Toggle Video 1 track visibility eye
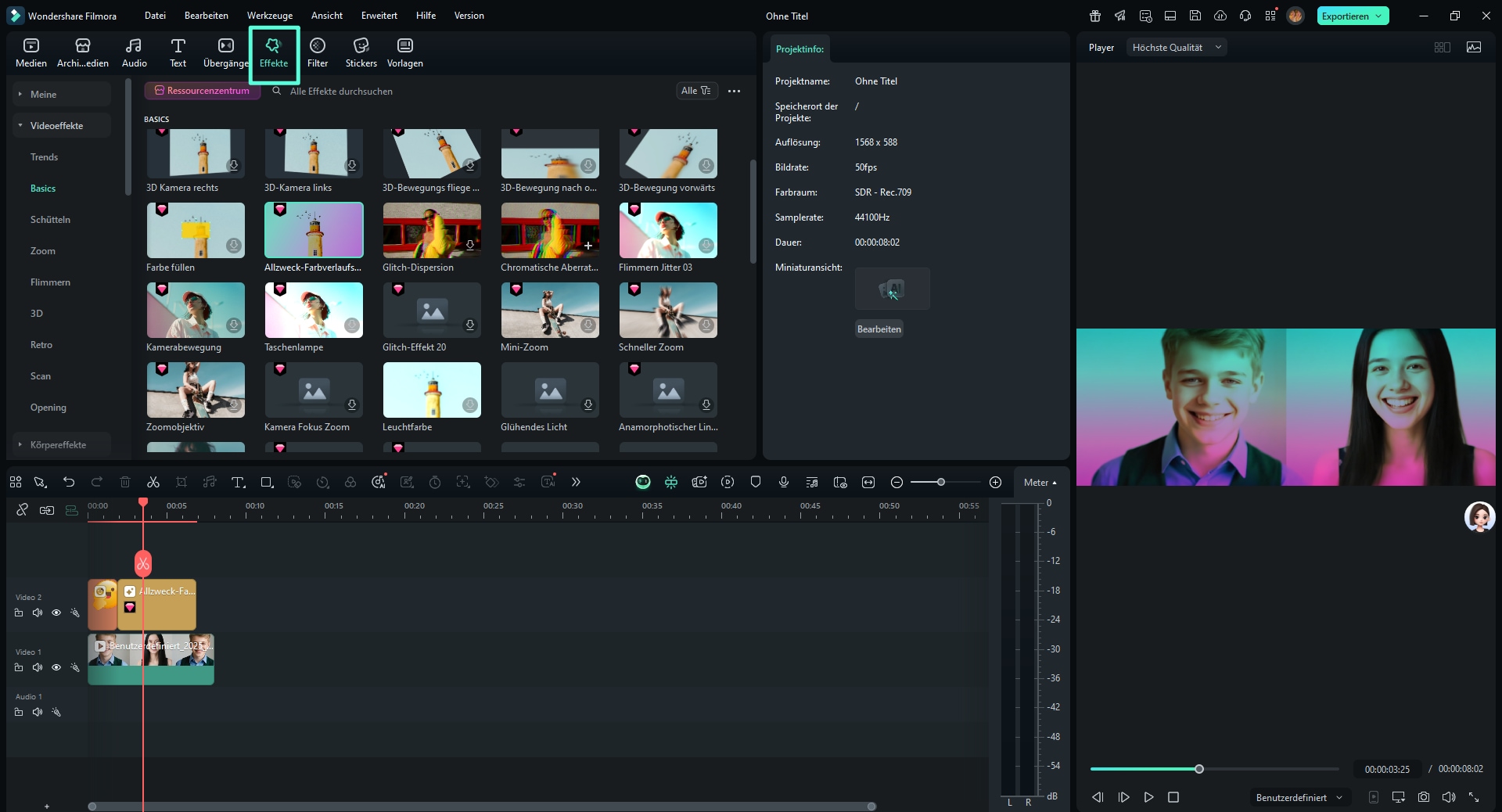 coord(56,667)
